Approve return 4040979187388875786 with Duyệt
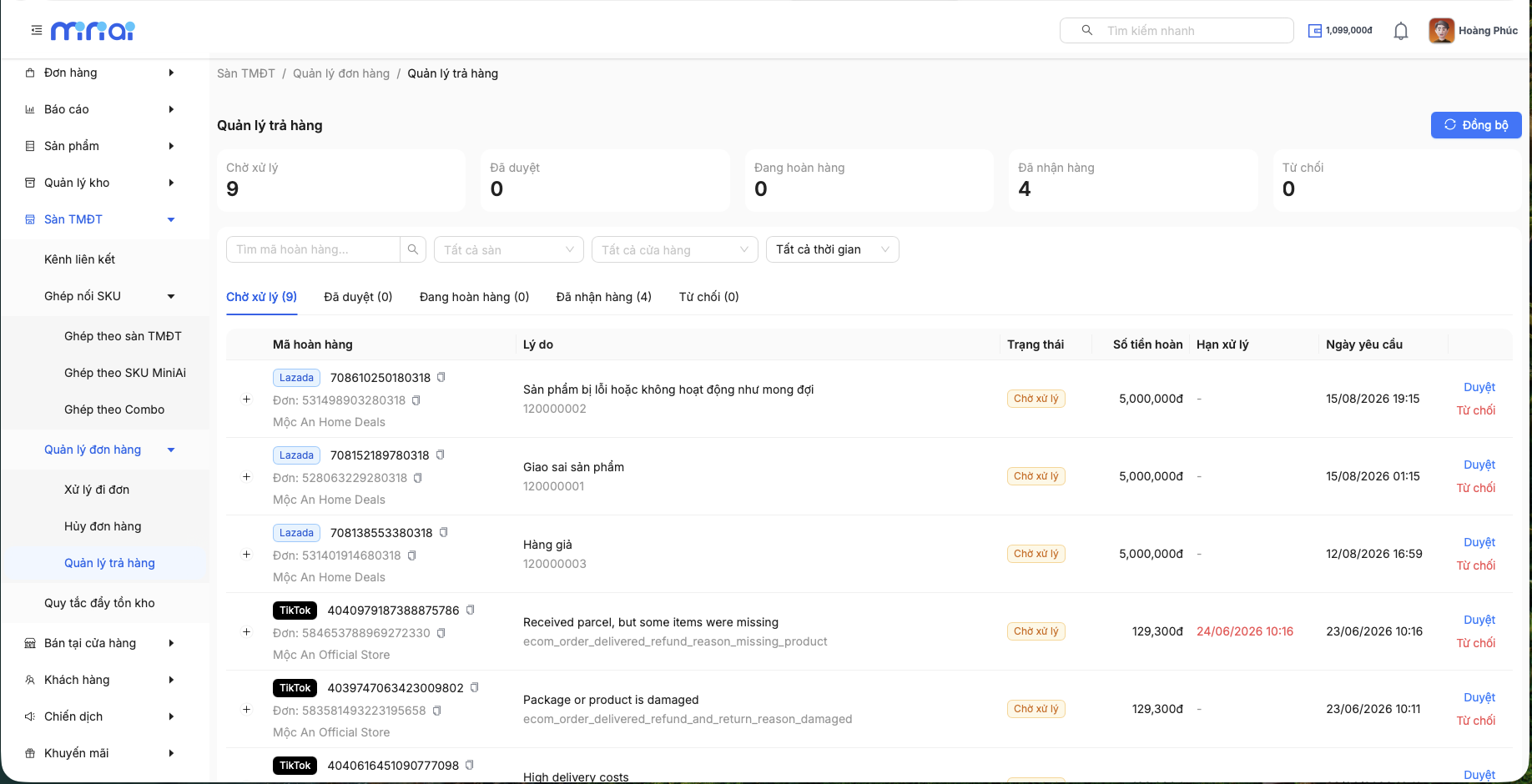Image resolution: width=1532 pixels, height=784 pixels. (x=1479, y=620)
